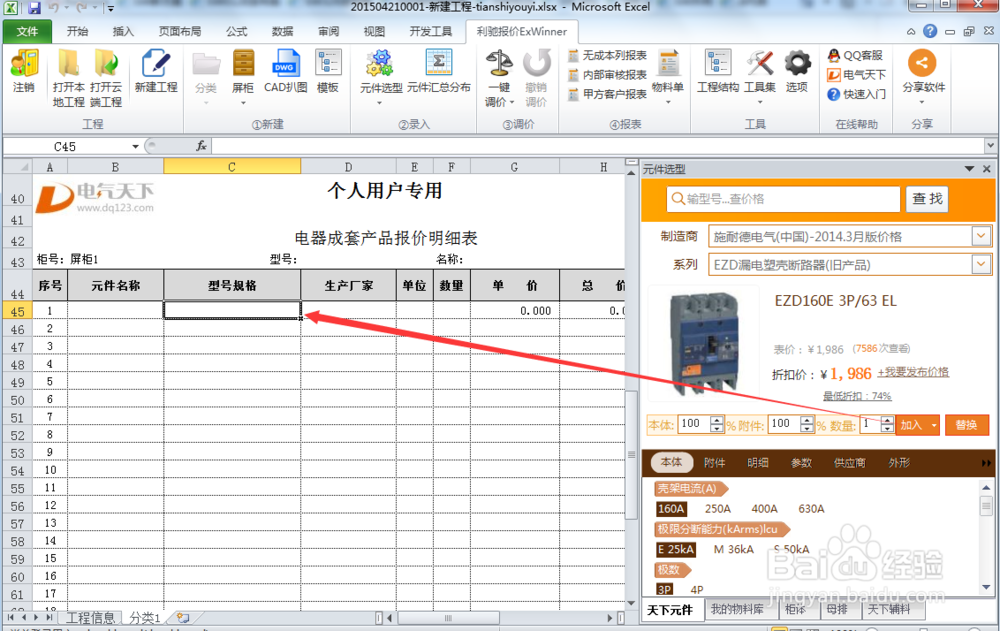Choose E 25kA breaking capacity
Viewport: 1000px width, 631px height.
pyautogui.click(x=675, y=549)
